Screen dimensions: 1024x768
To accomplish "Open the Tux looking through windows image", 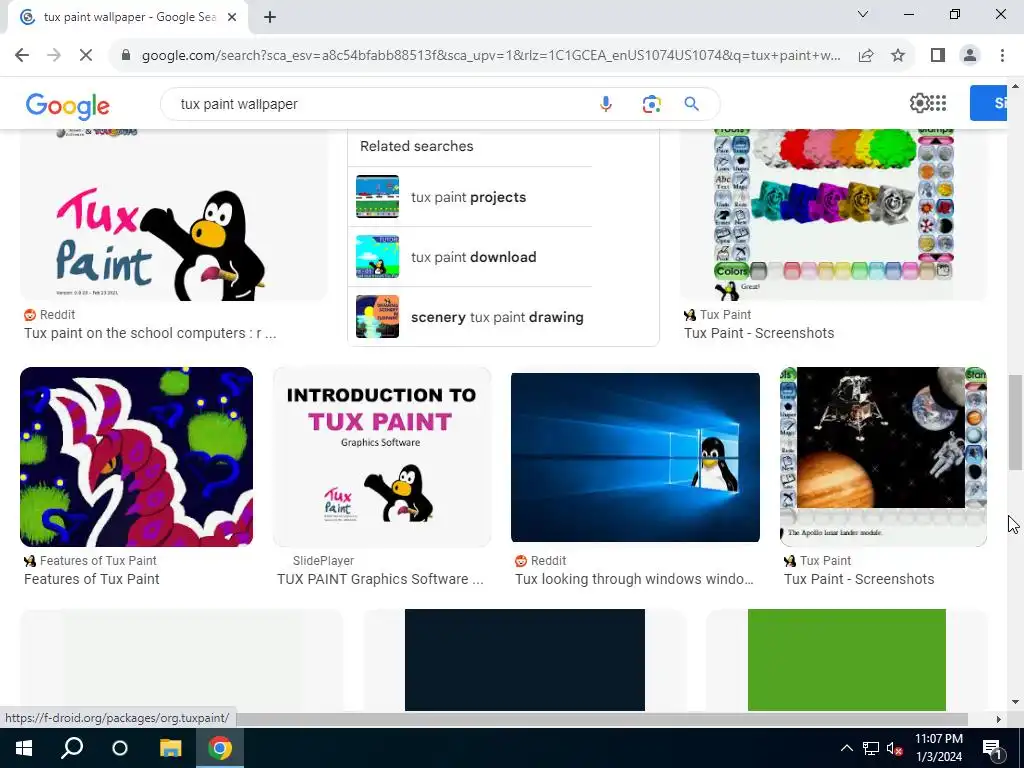I will [x=635, y=457].
